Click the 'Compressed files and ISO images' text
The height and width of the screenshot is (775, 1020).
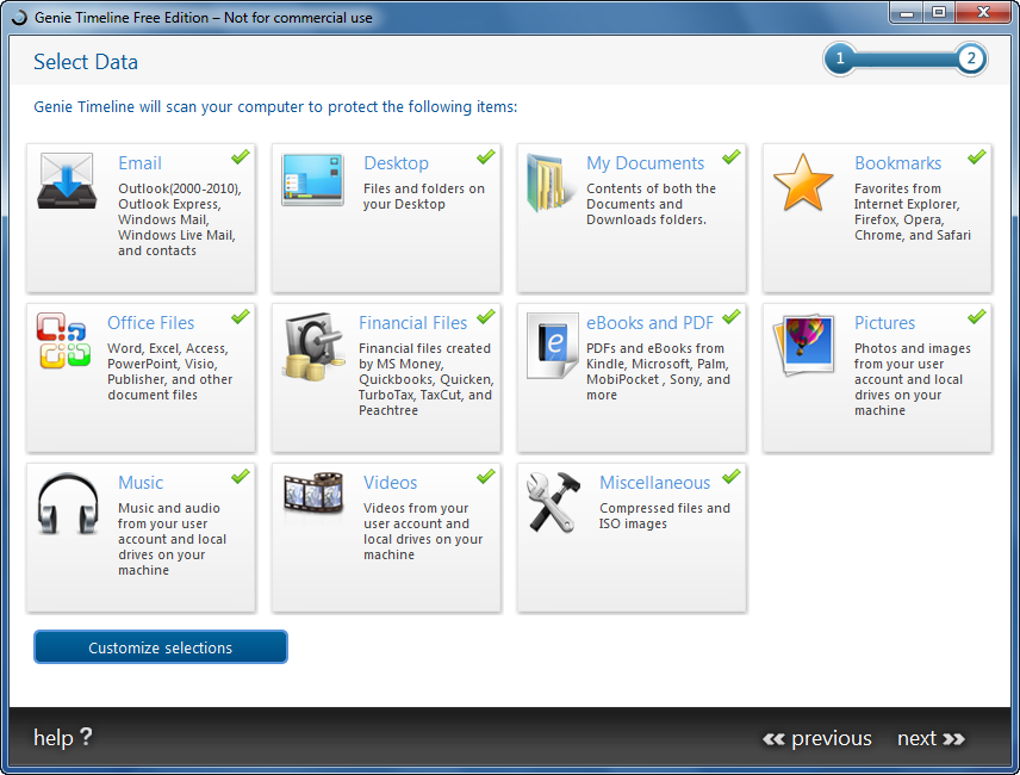pos(664,515)
